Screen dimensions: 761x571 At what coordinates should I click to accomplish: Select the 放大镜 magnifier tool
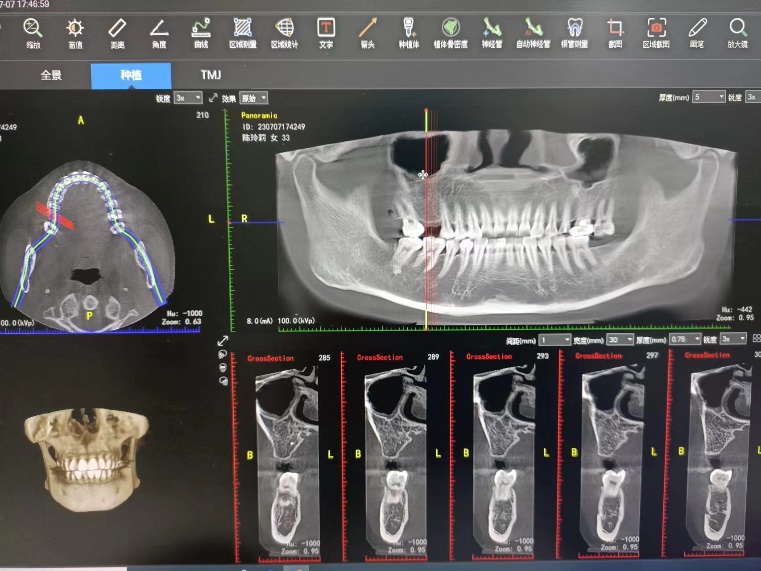tap(738, 33)
